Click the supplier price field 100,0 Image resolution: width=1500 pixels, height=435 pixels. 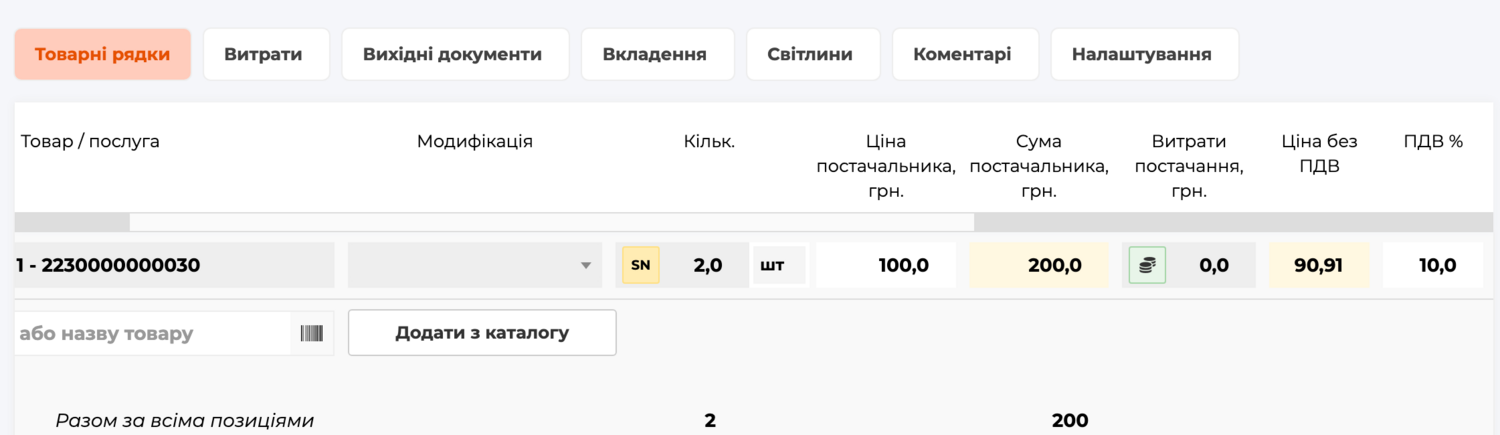(x=886, y=265)
